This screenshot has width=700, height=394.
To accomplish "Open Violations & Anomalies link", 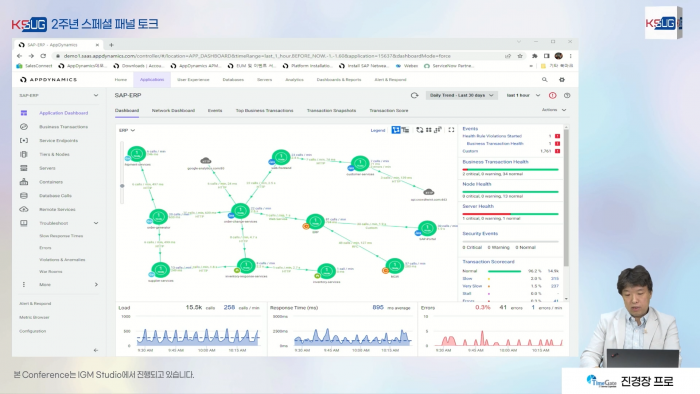I will pos(62,260).
